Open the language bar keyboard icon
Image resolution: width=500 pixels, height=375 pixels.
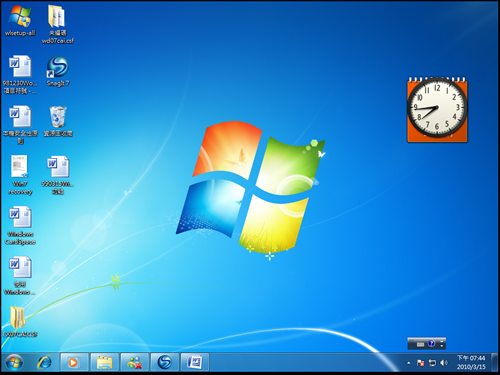[x=420, y=344]
